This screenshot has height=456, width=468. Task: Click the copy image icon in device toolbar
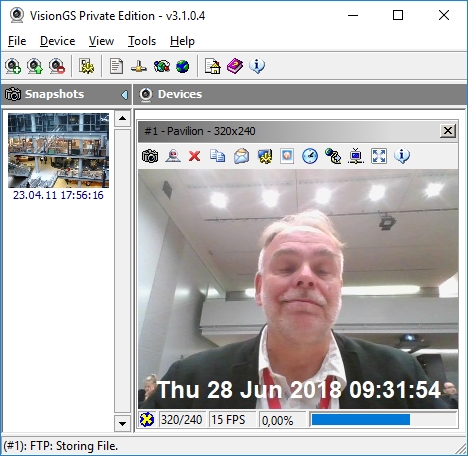[218, 156]
